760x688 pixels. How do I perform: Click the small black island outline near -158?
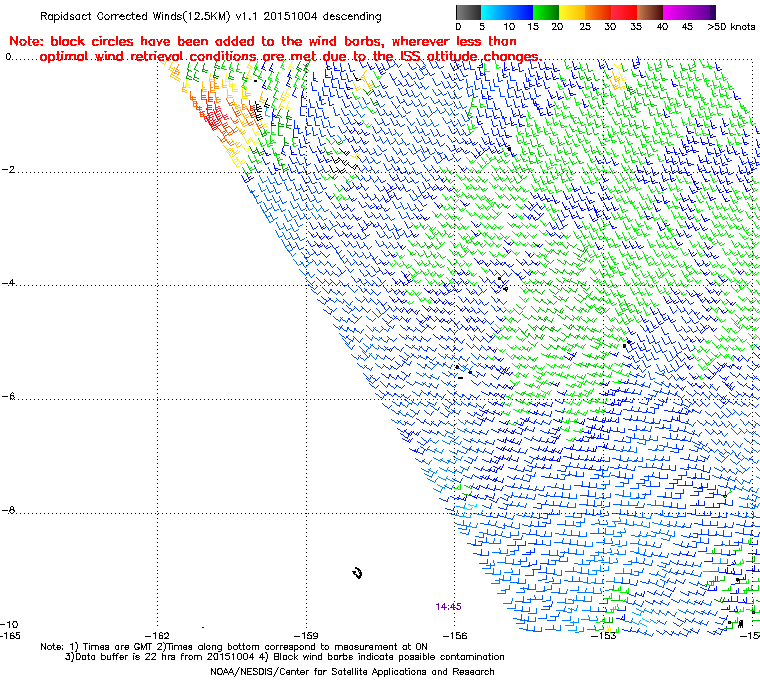(357, 573)
